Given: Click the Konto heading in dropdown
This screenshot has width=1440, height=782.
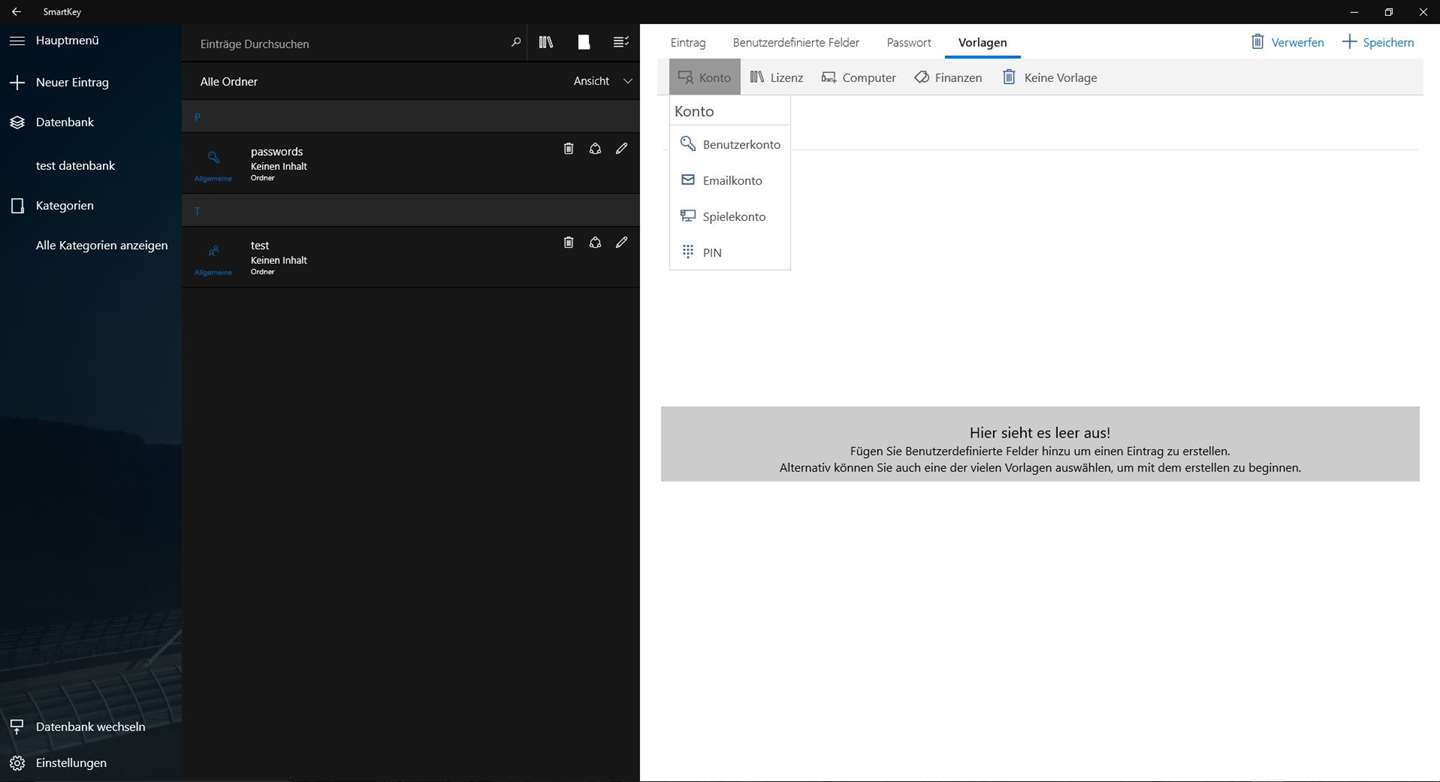Looking at the screenshot, I should tap(694, 112).
